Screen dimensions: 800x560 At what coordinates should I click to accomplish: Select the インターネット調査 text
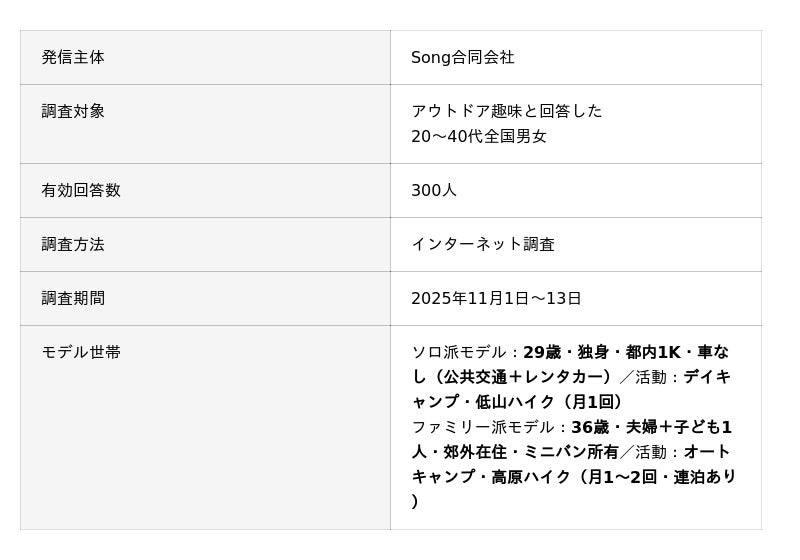(x=483, y=244)
